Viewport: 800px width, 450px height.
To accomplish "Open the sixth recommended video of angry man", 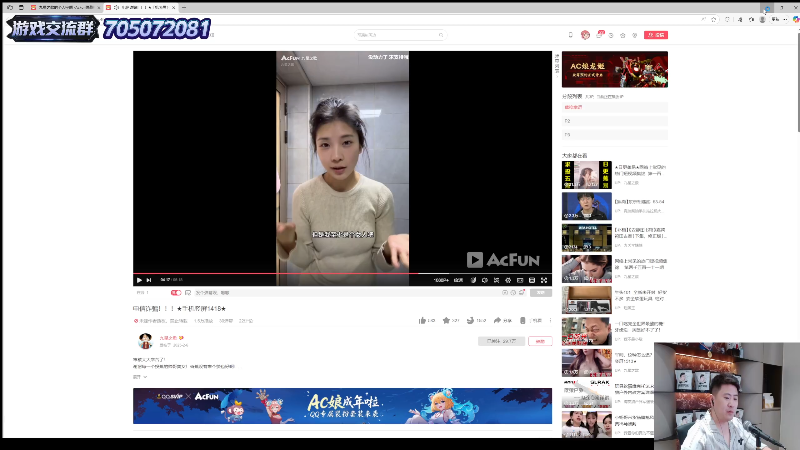I will (587, 332).
